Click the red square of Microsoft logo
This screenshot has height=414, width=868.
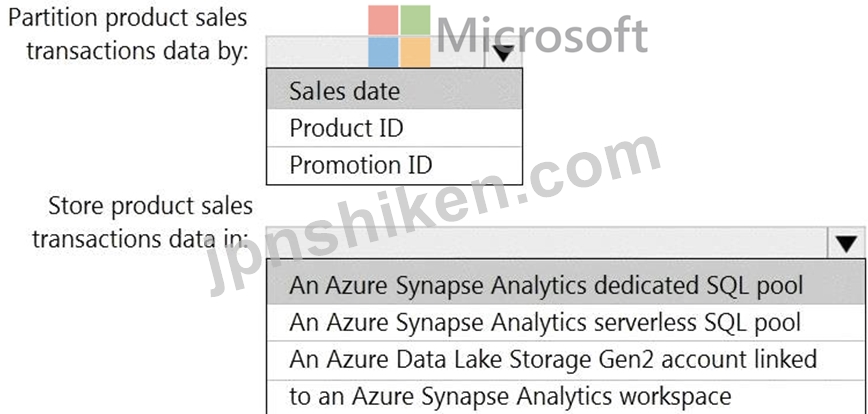383,20
